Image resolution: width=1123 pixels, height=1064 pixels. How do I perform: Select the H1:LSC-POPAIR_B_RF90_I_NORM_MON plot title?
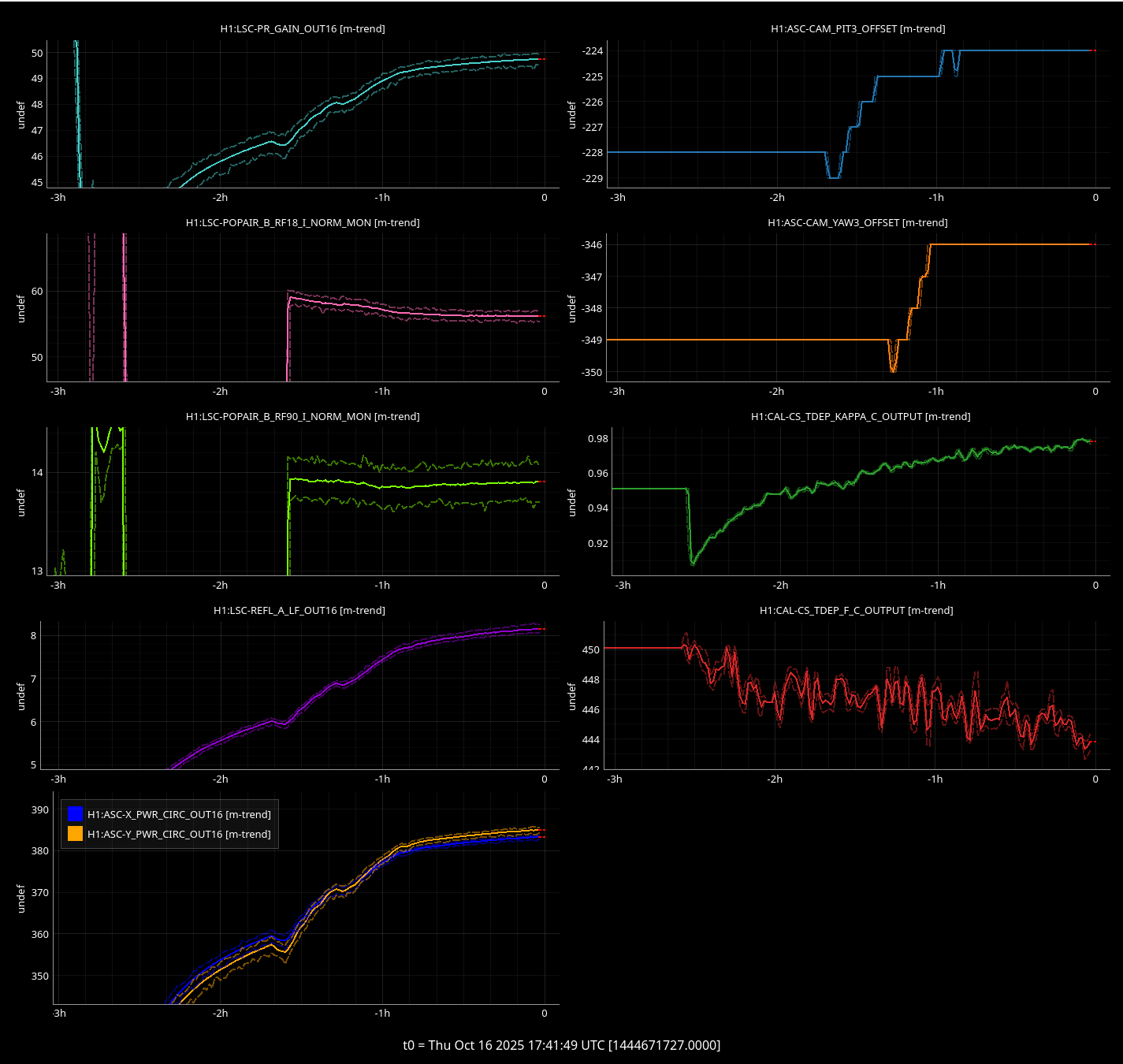click(303, 416)
